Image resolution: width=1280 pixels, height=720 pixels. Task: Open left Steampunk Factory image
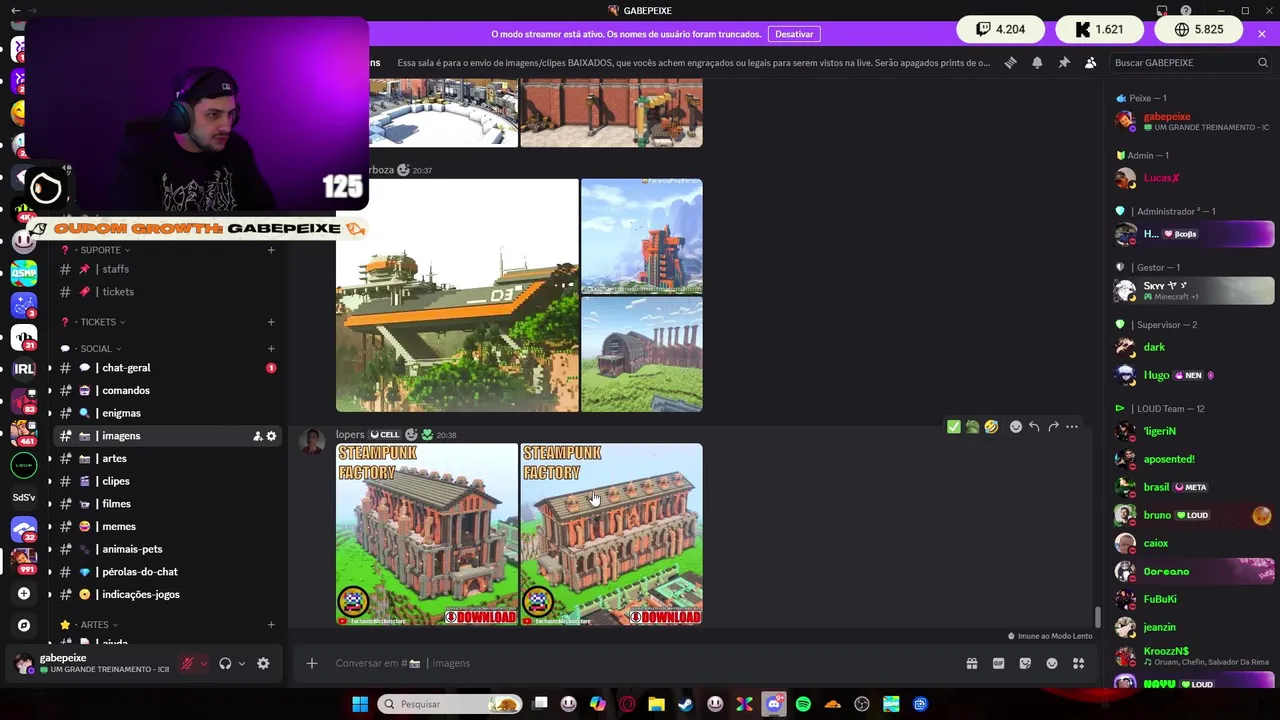click(x=427, y=535)
